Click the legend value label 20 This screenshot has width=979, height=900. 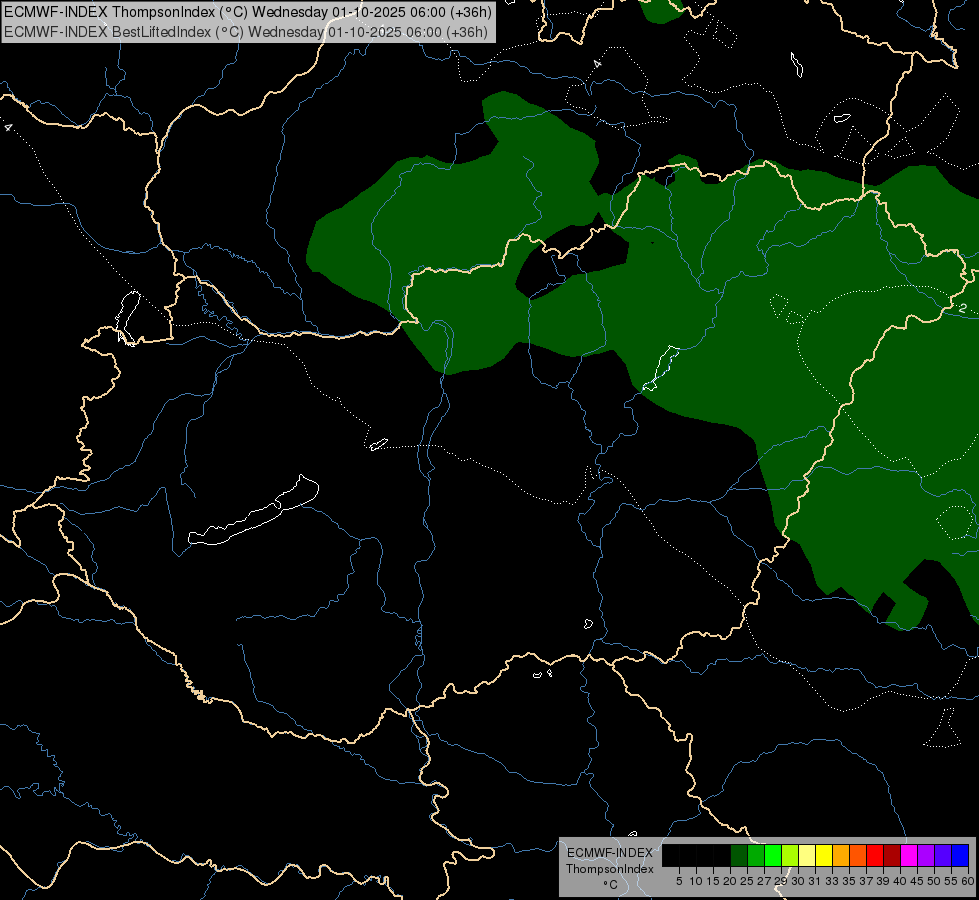point(730,881)
